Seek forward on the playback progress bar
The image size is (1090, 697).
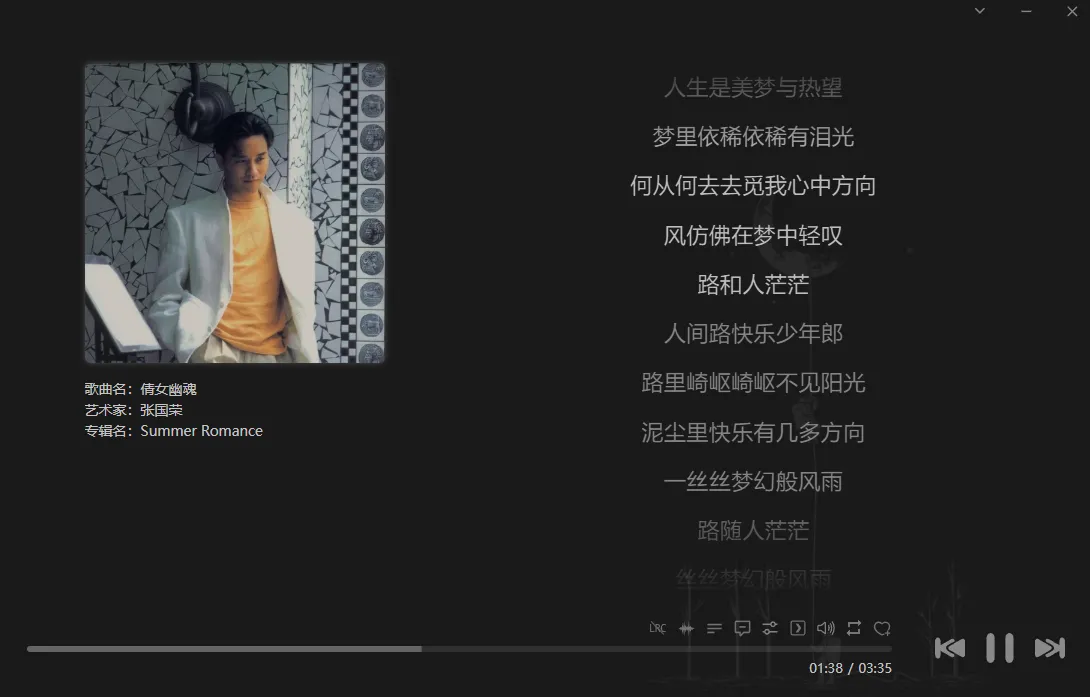tap(600, 648)
